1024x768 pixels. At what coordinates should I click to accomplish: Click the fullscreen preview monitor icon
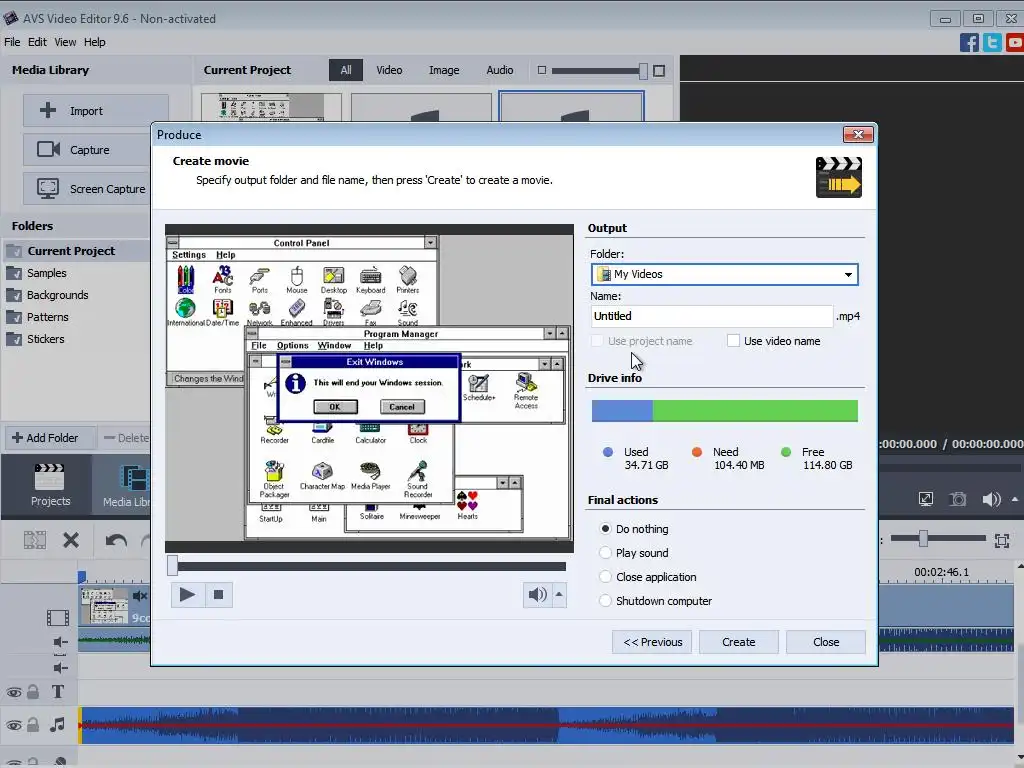pos(926,500)
